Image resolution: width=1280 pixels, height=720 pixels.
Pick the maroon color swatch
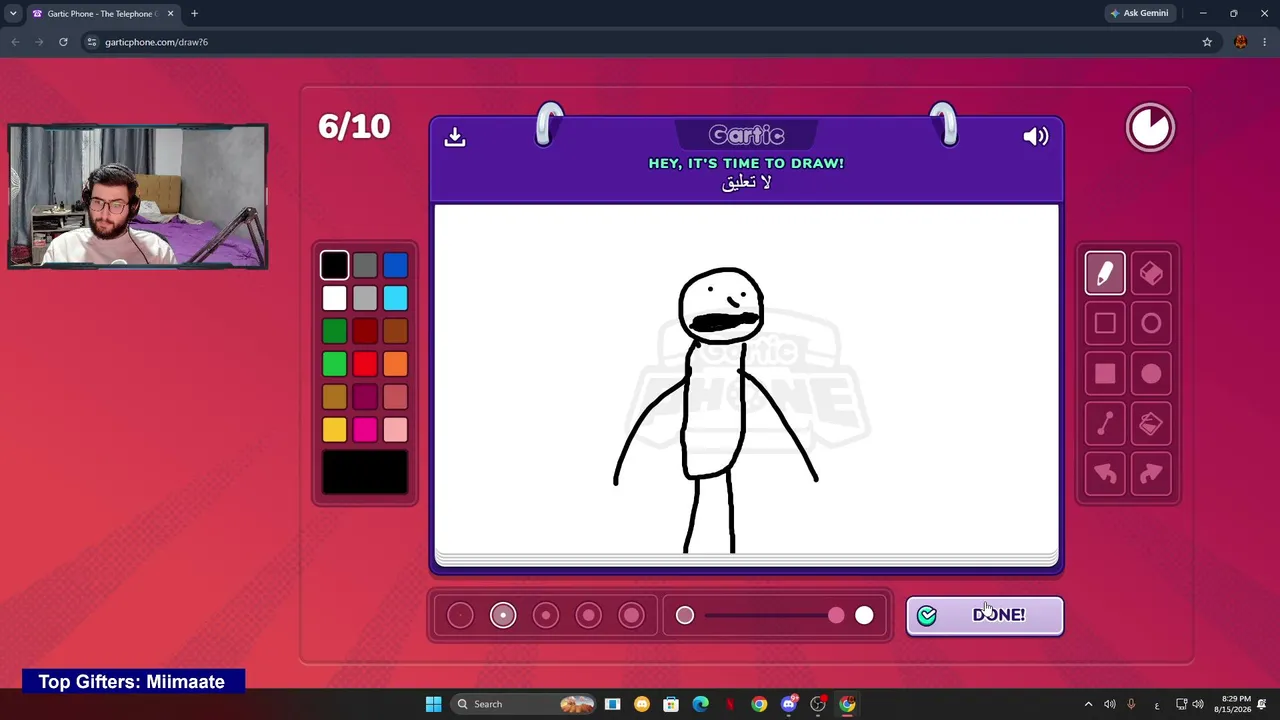365,397
